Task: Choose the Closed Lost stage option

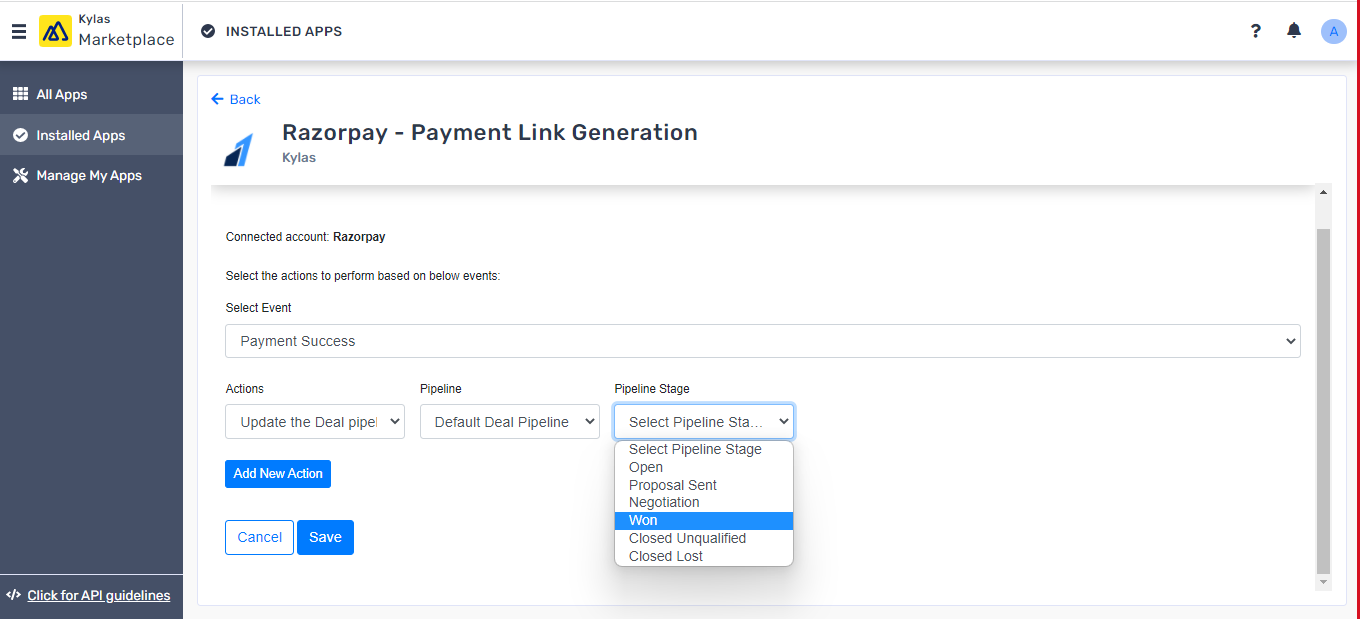Action: point(704,556)
